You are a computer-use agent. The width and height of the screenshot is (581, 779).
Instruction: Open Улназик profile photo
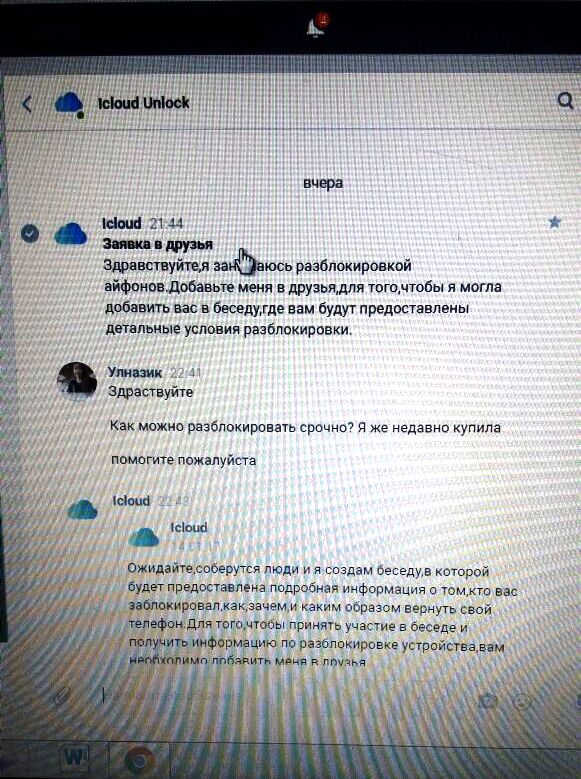pyautogui.click(x=77, y=382)
